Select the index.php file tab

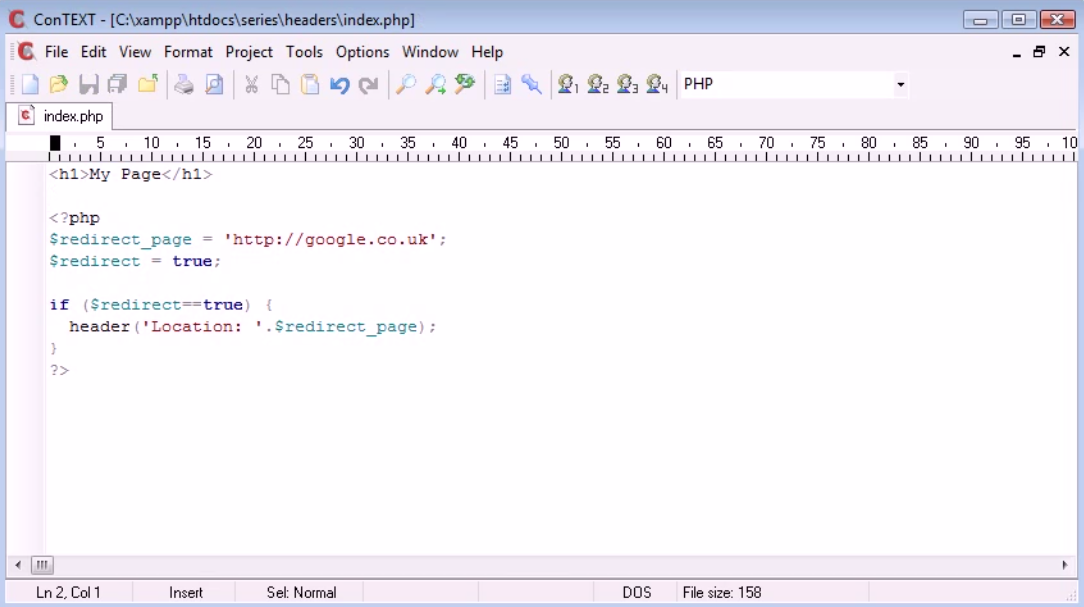(59, 116)
